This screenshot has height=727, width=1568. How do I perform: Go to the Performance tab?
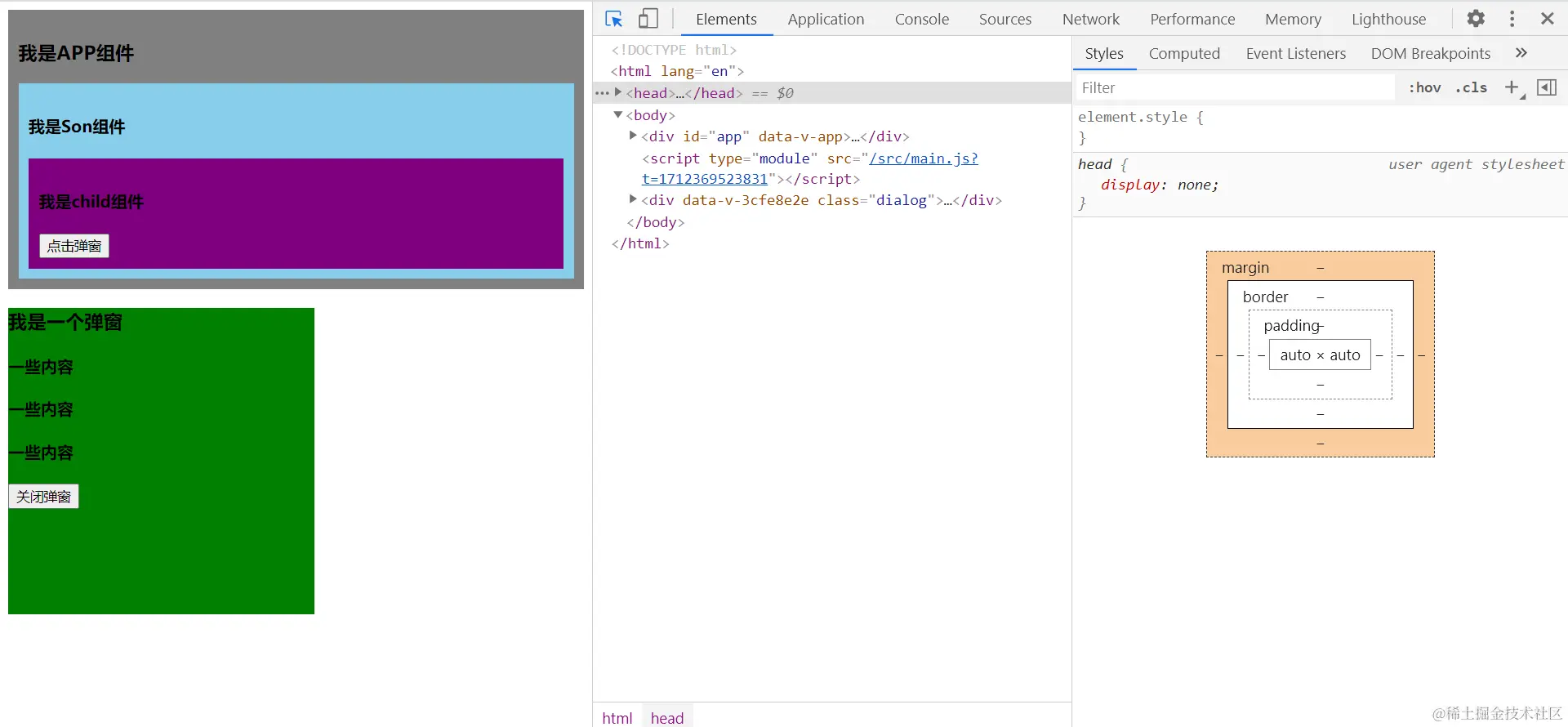(1192, 19)
